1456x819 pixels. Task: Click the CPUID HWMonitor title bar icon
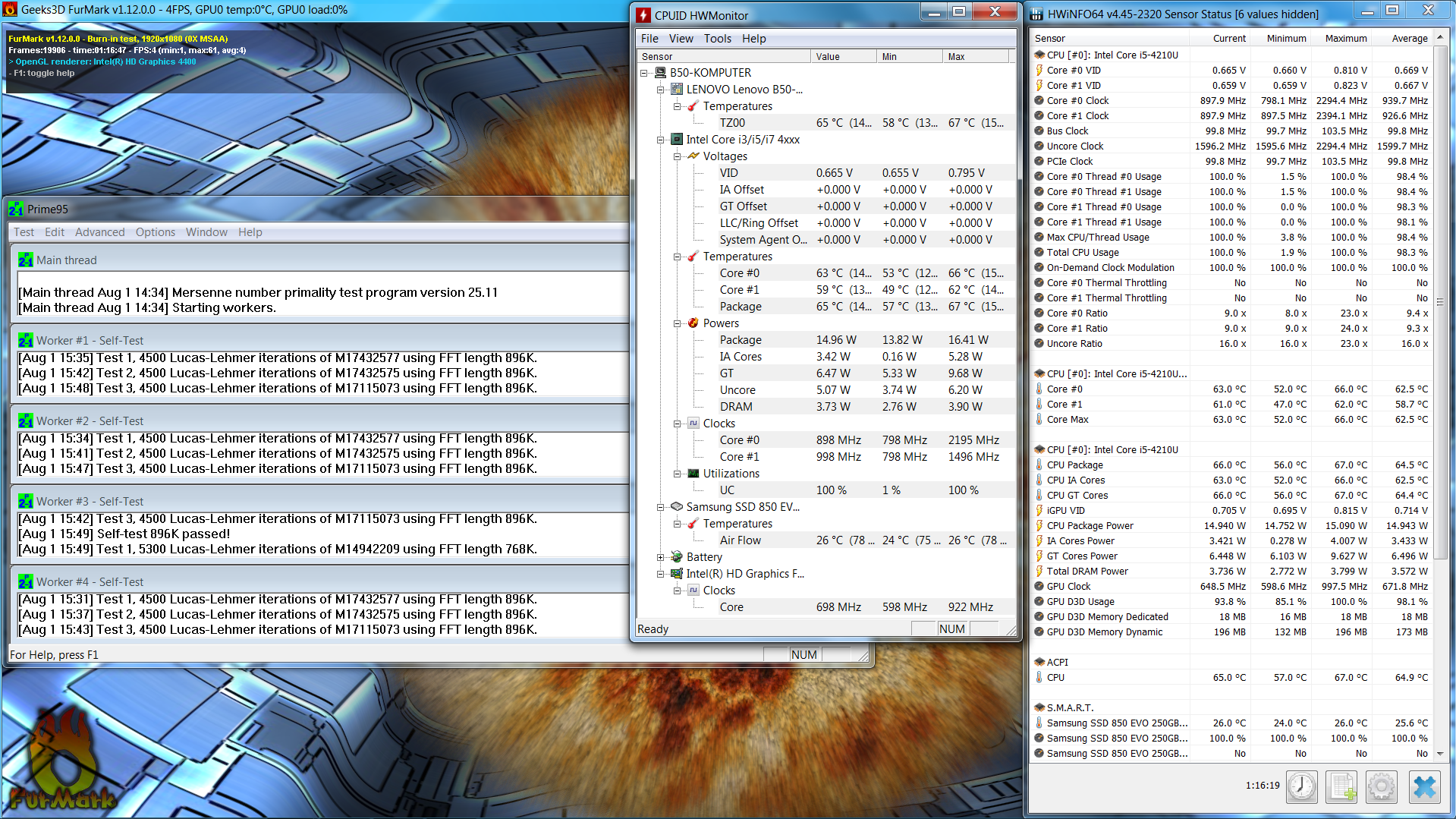tap(643, 15)
